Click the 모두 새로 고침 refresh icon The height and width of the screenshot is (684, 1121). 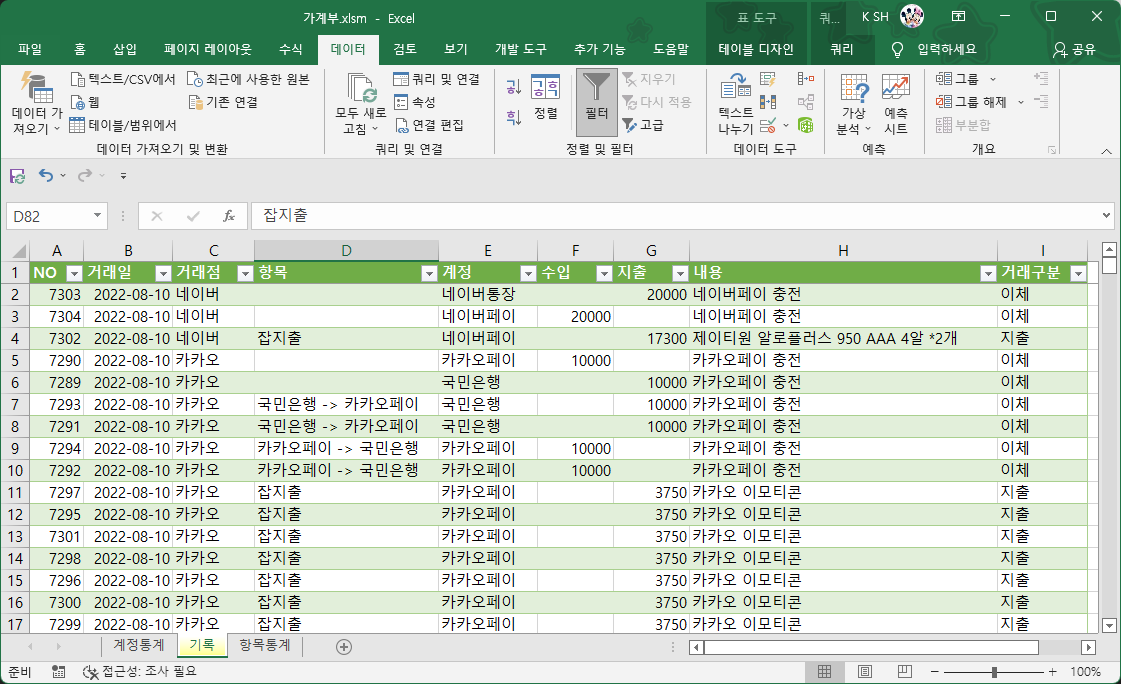coord(361,88)
